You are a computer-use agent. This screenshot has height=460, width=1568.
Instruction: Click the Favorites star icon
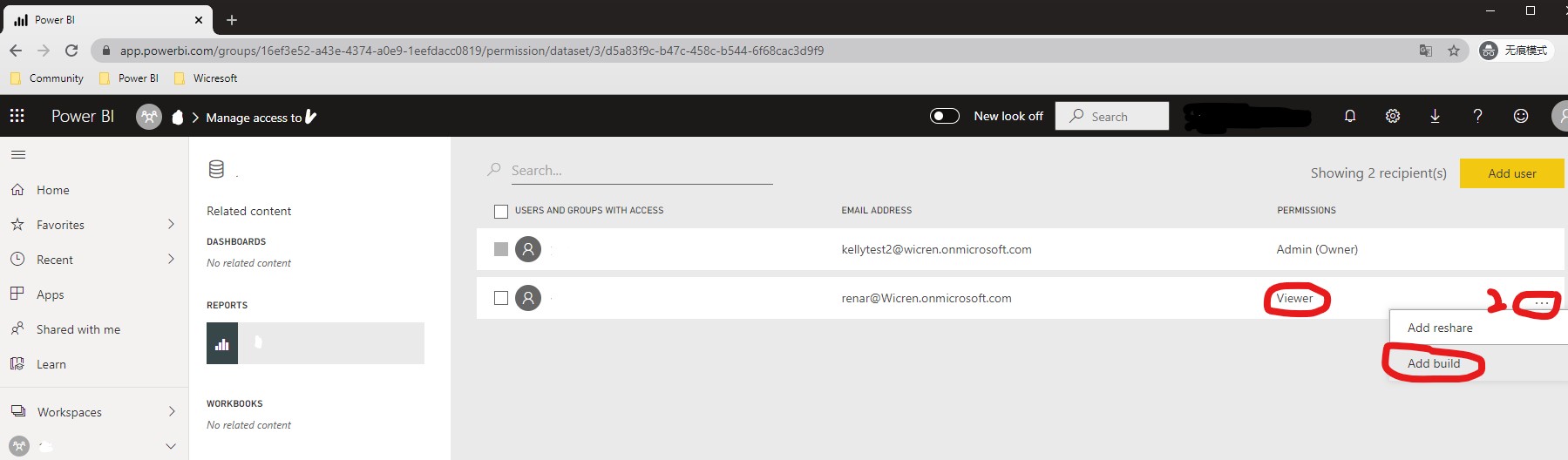tap(17, 224)
